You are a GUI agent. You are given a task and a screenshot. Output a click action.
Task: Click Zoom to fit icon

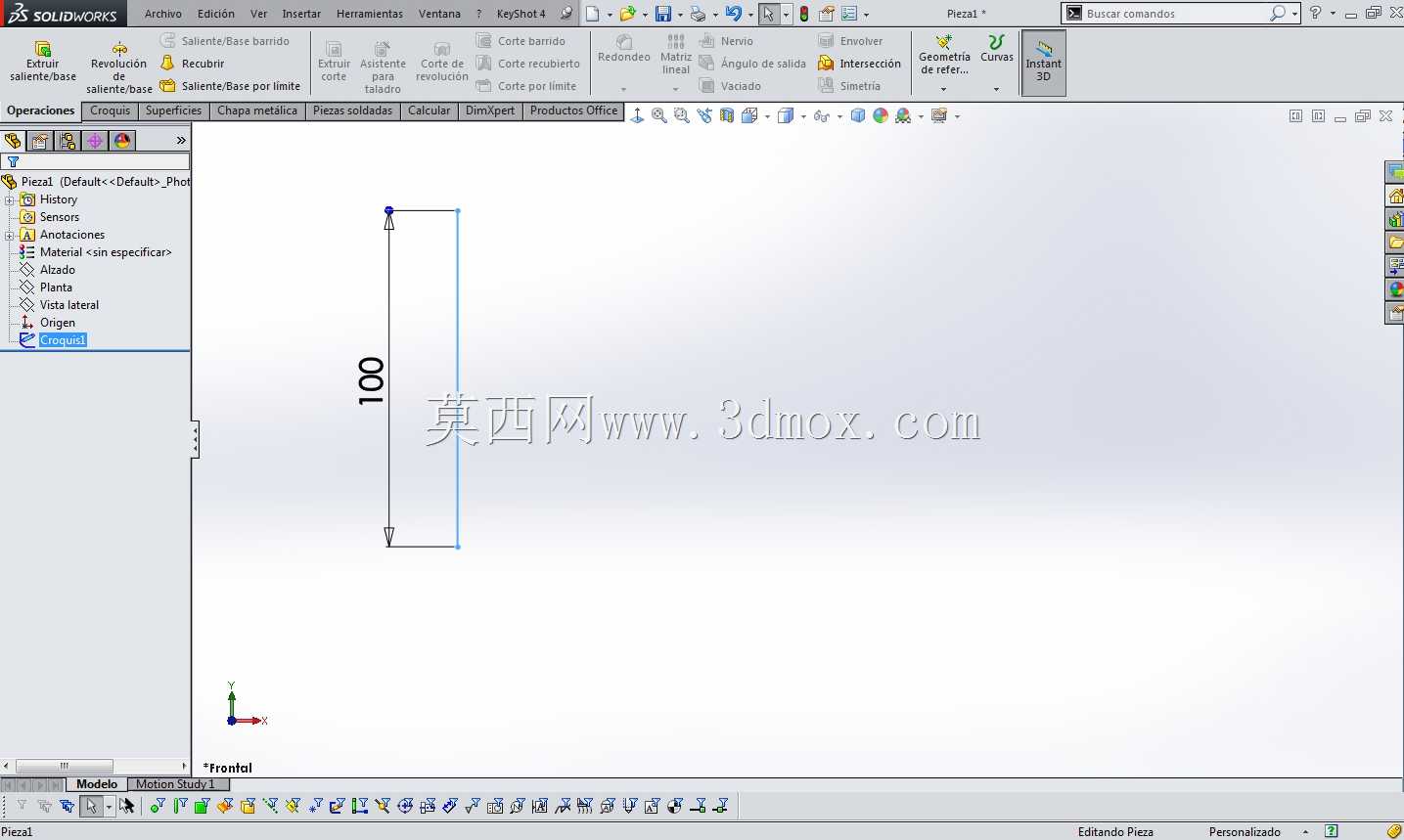click(x=659, y=115)
